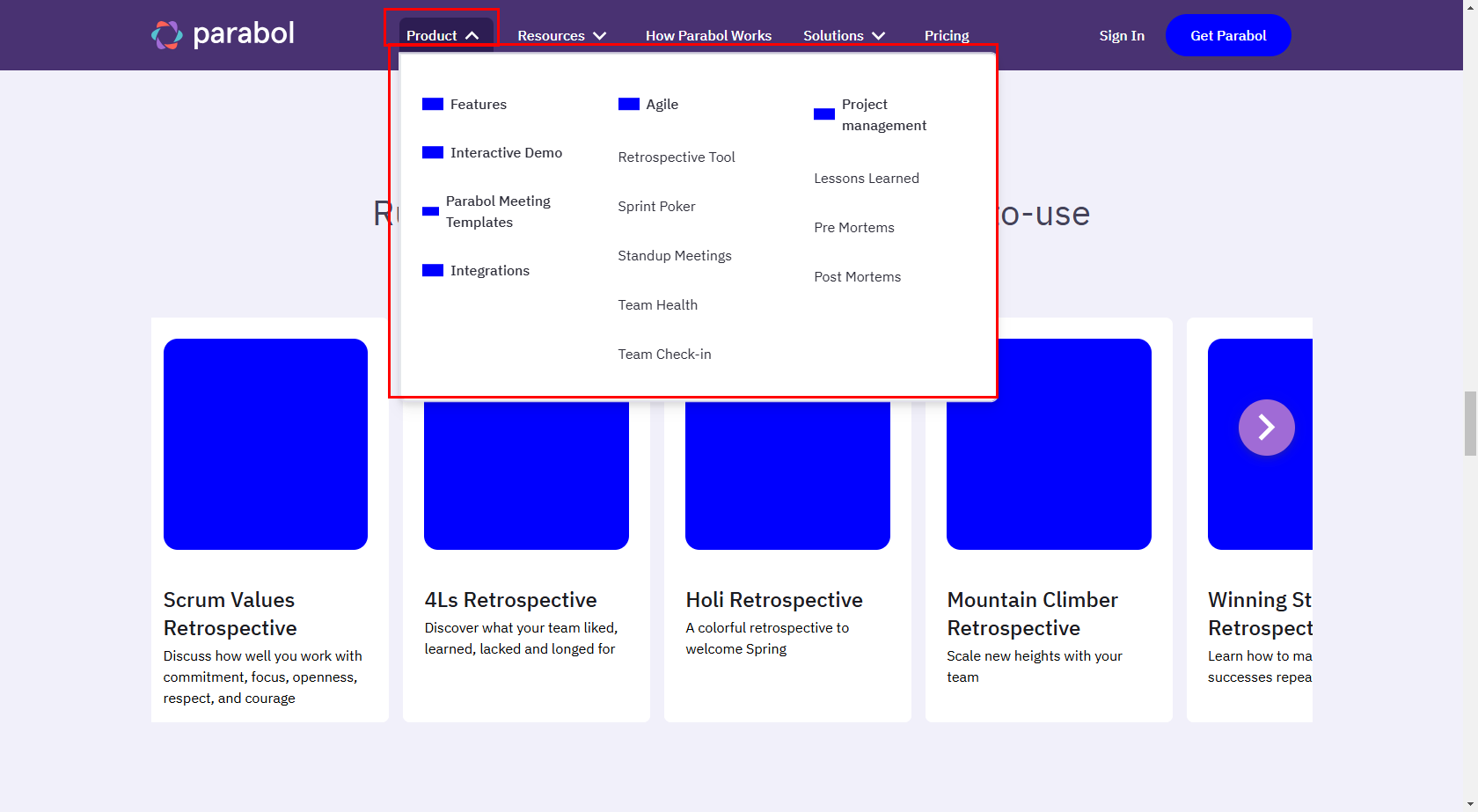The image size is (1478, 812).
Task: Click the icon beside Features
Action: (432, 104)
